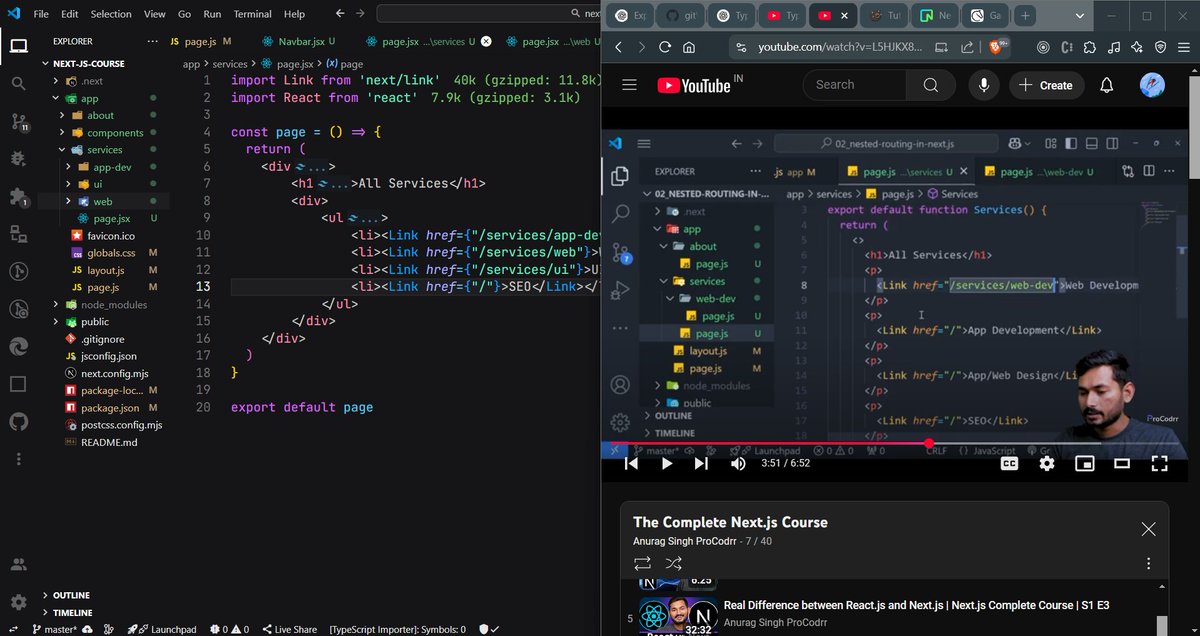Click the YouTube logo

pyautogui.click(x=693, y=85)
